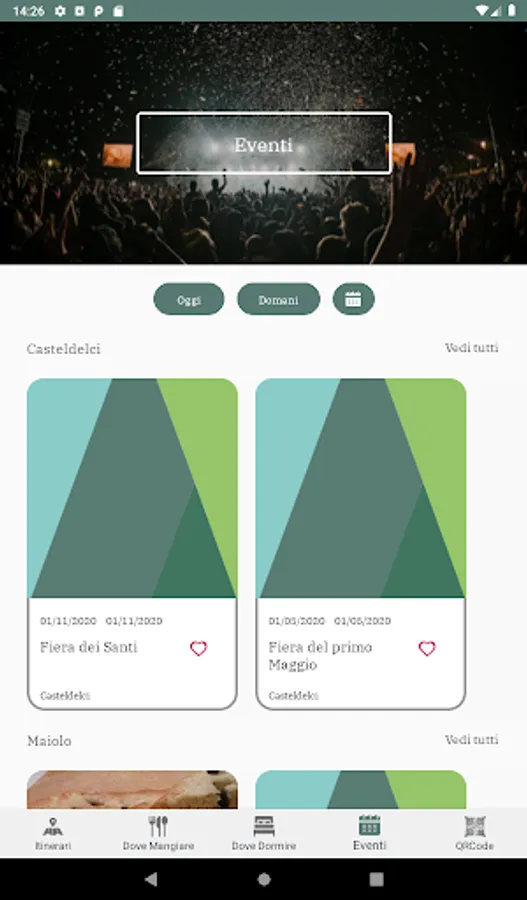
Task: View all Casteldelci events via Vedi tutti
Action: coord(472,348)
